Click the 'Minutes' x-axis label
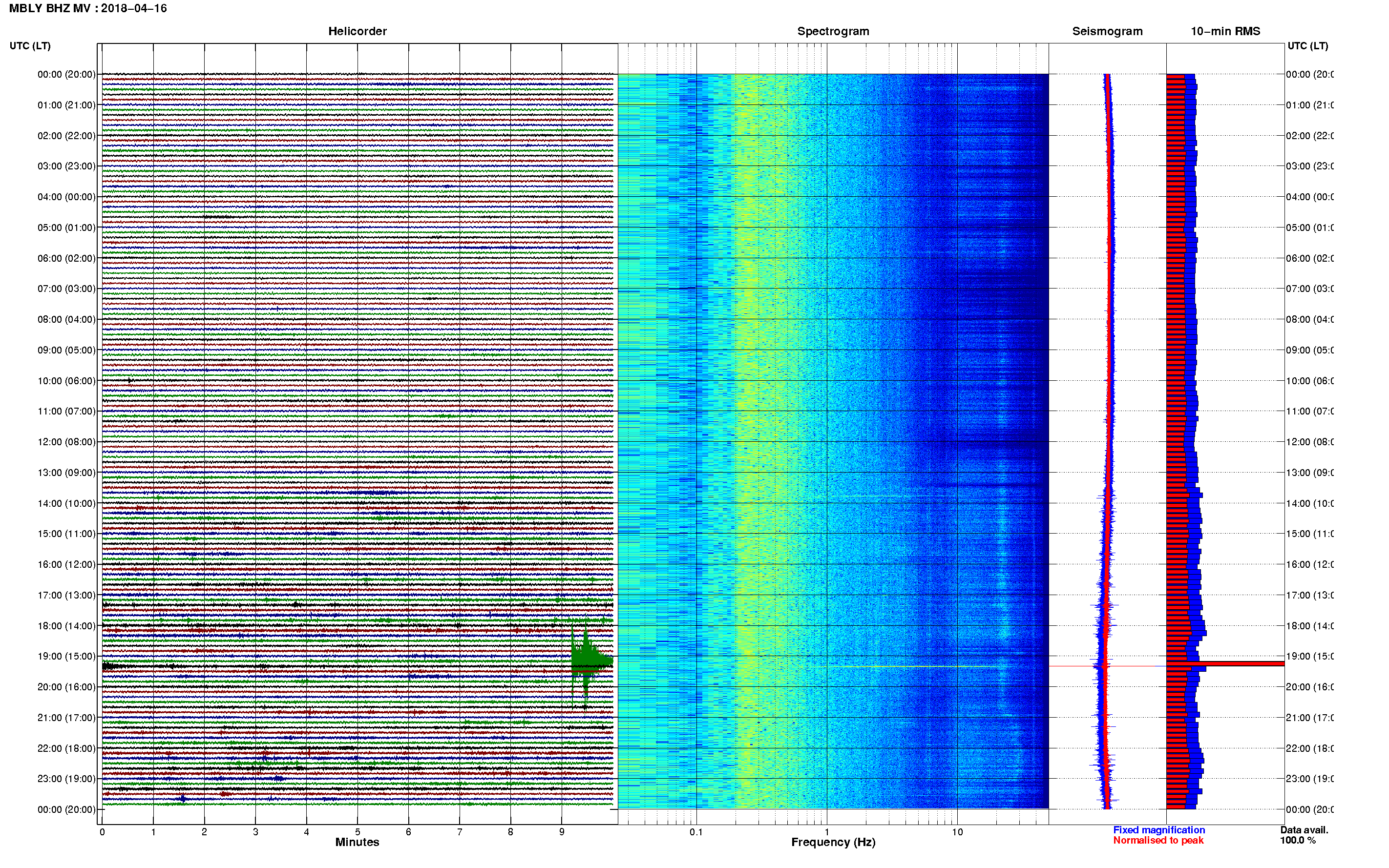This screenshot has height=868, width=1389. coord(357,842)
